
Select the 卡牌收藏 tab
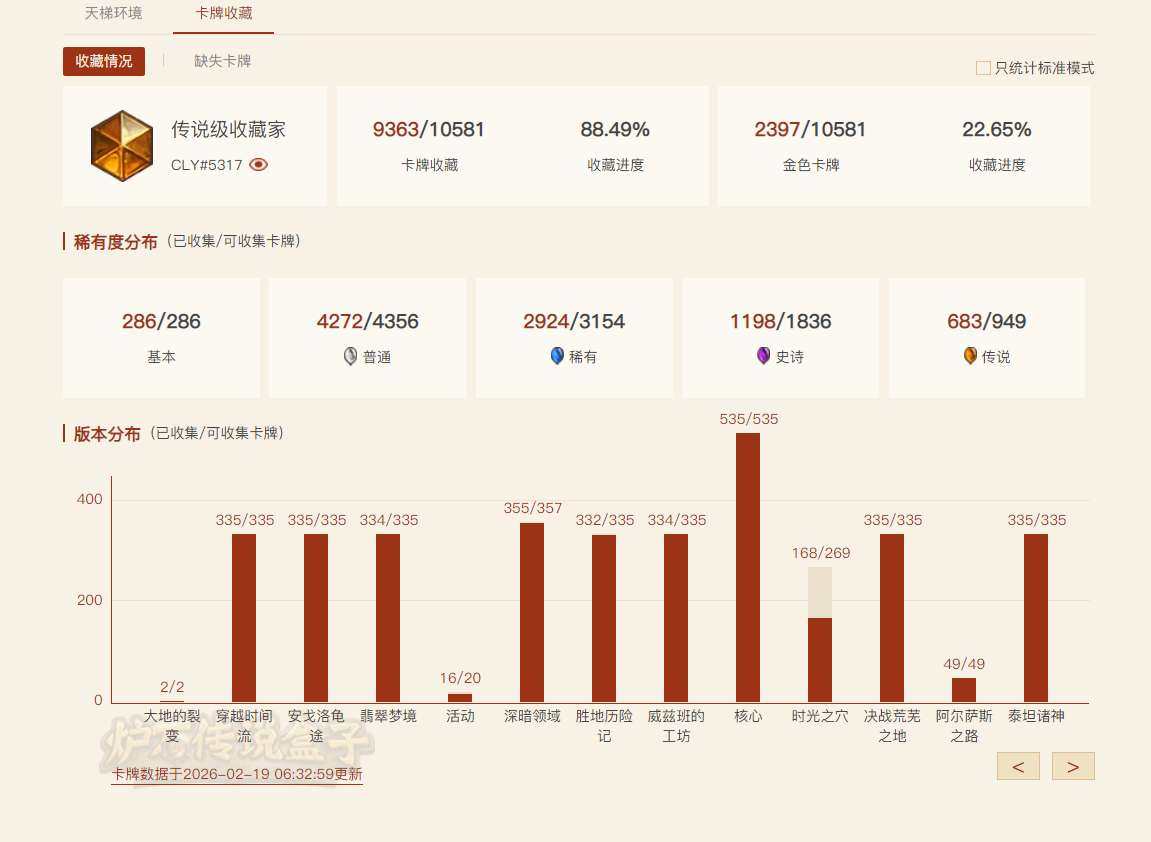(223, 13)
